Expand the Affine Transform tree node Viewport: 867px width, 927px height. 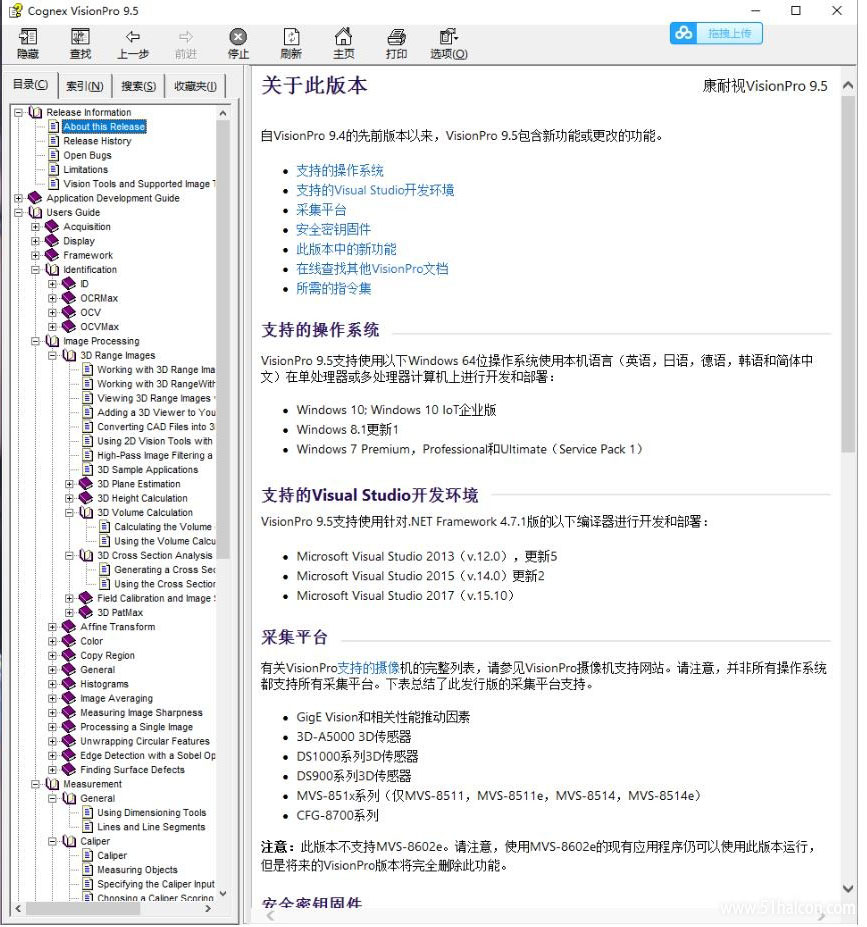click(53, 627)
